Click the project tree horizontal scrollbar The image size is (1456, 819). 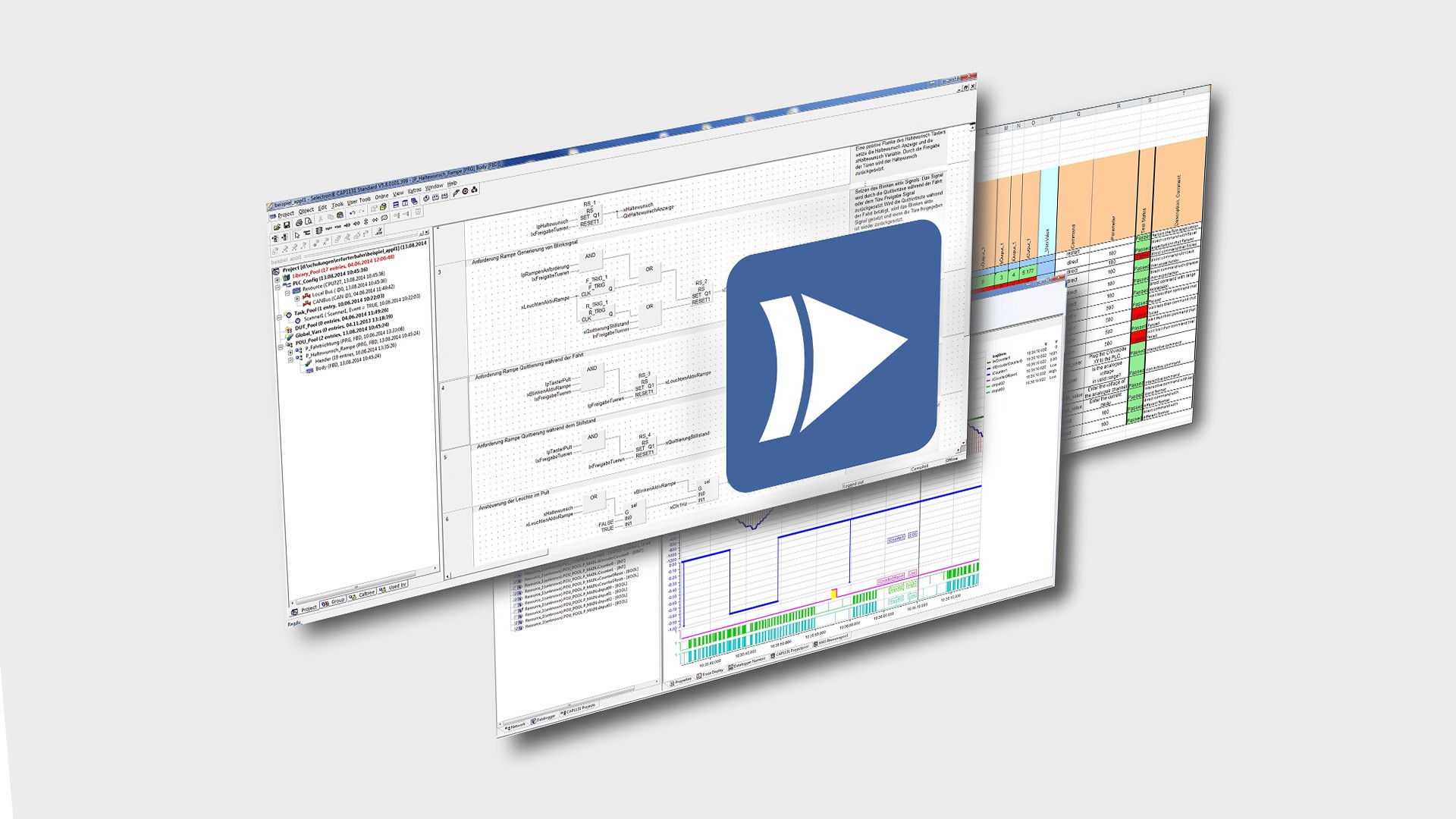tap(356, 587)
